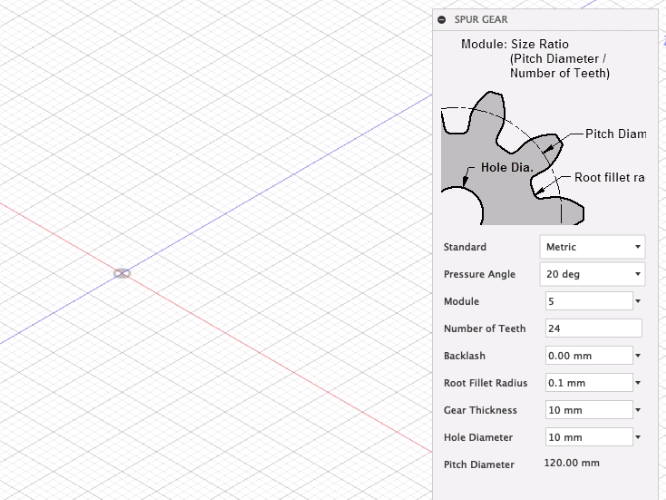This screenshot has width=666, height=500.
Task: Click the Root Fillet Radius label
Action: coord(485,383)
